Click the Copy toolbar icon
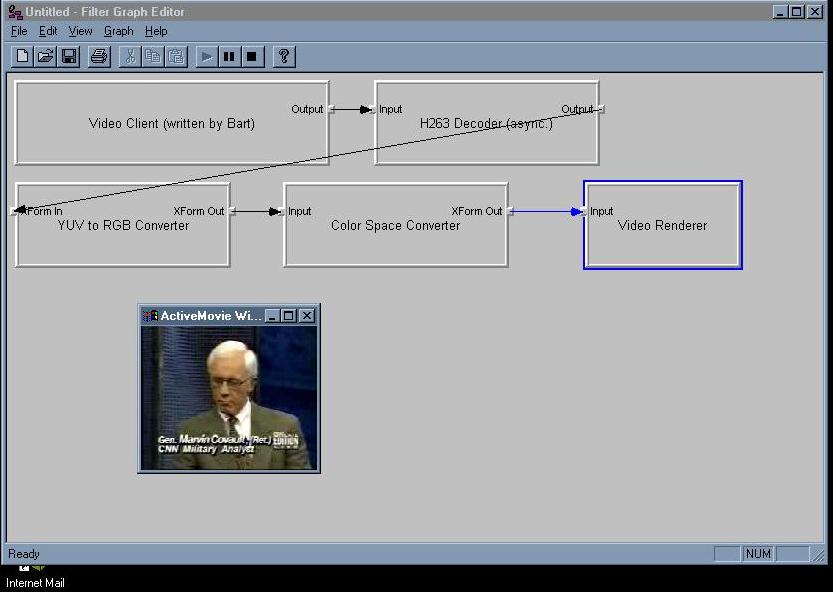The height and width of the screenshot is (592, 833). coord(153,56)
